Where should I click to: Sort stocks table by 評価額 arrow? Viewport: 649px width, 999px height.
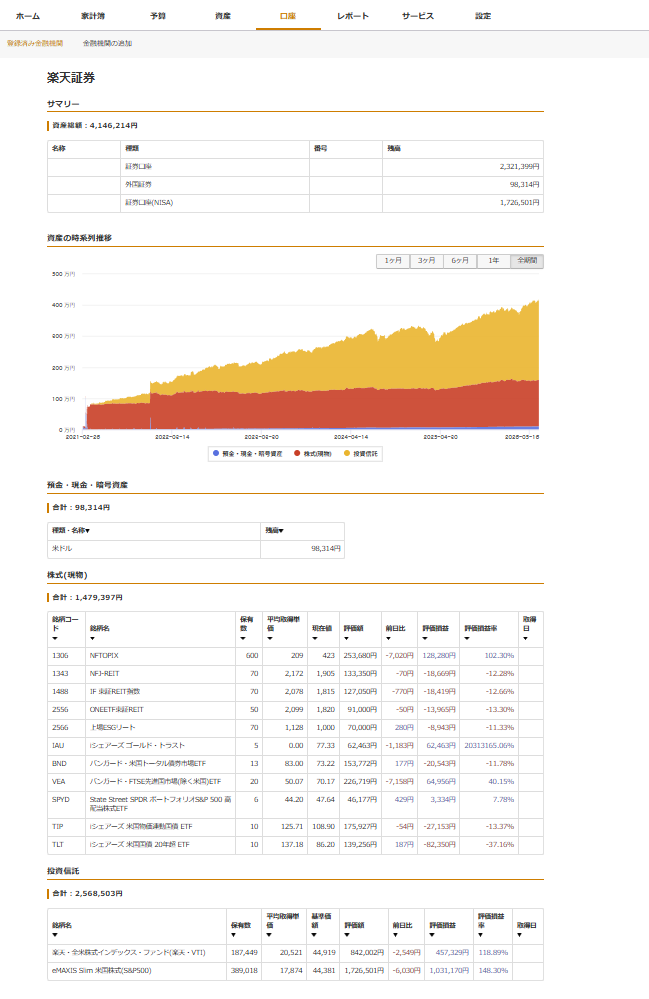click(x=346, y=638)
